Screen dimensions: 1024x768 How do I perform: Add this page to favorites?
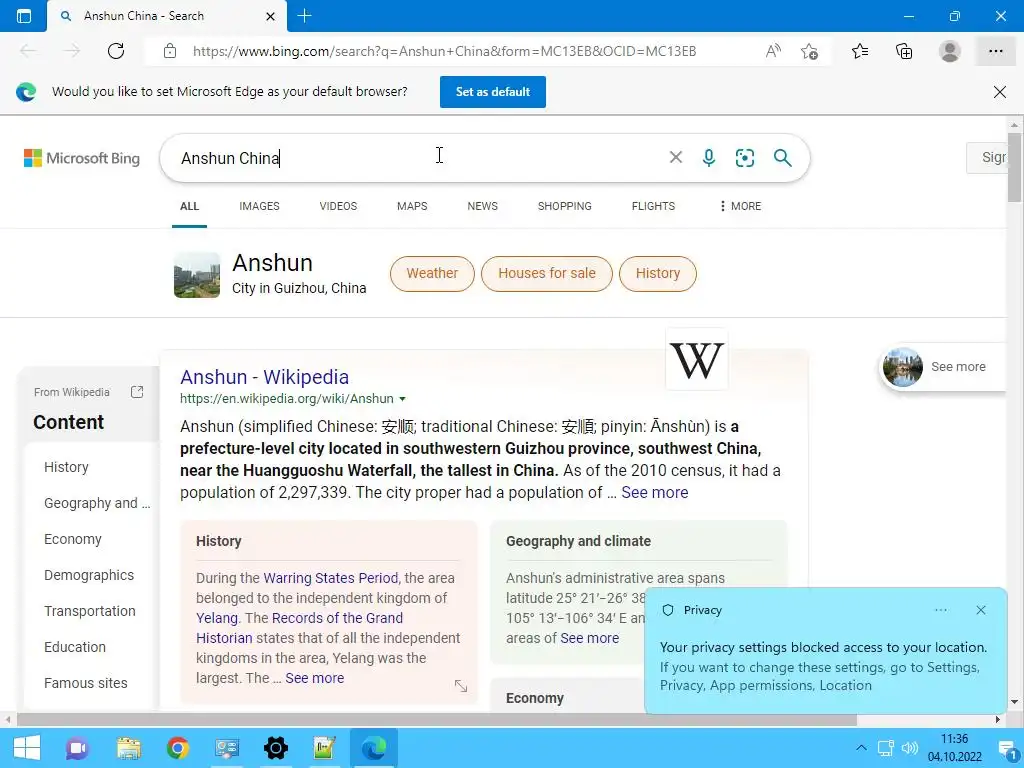(810, 51)
